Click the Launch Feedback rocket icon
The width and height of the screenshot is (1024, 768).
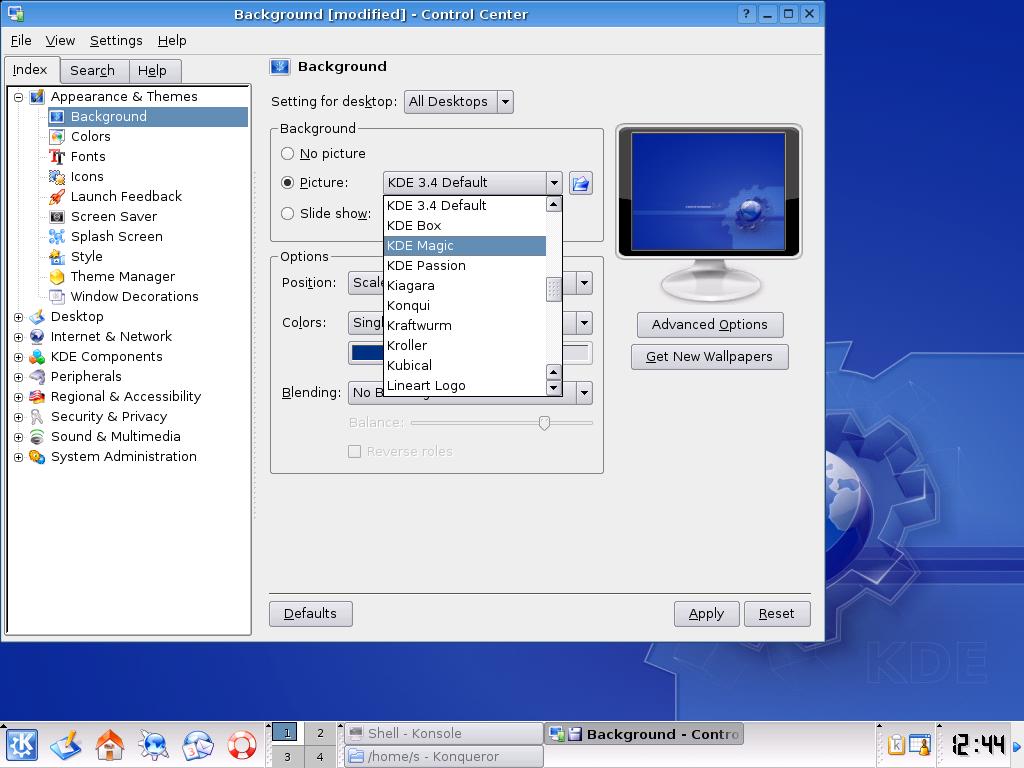57,197
